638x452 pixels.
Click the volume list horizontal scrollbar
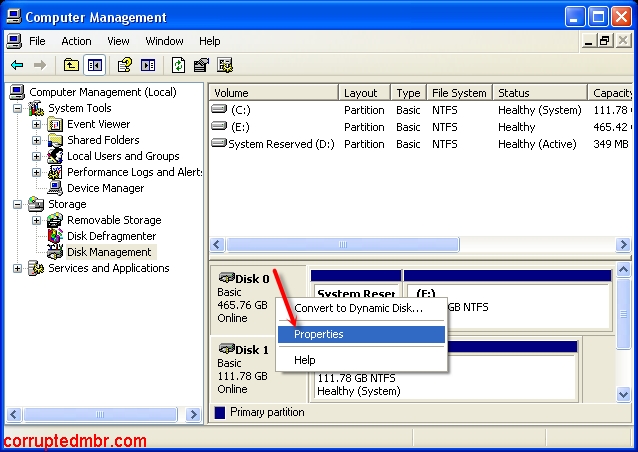pyautogui.click(x=420, y=244)
